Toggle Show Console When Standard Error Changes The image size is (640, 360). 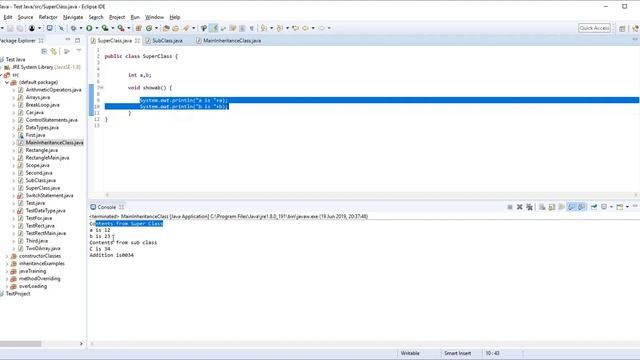[x=581, y=207]
